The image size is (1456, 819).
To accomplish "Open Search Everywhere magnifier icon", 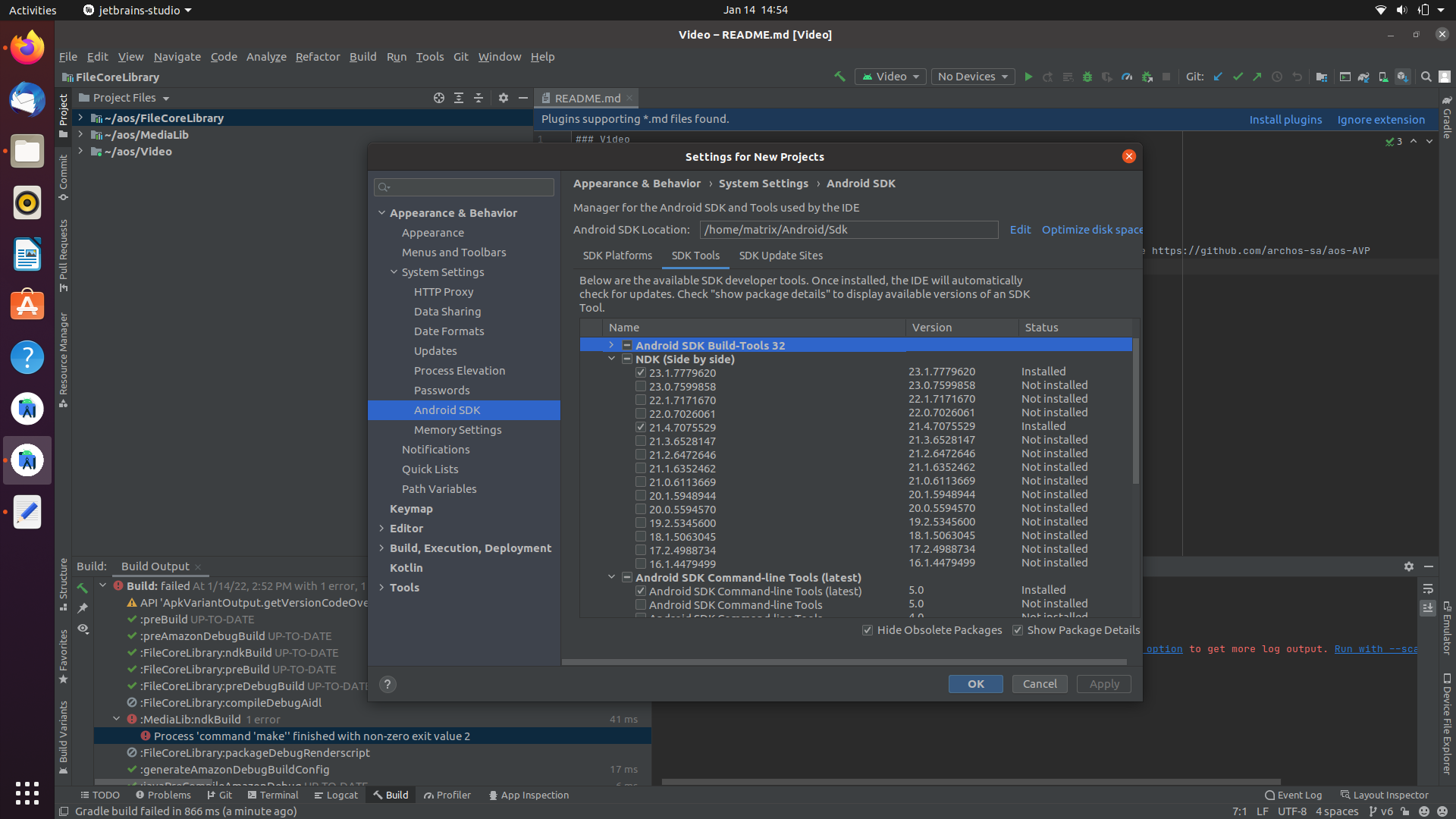I will click(x=1426, y=77).
